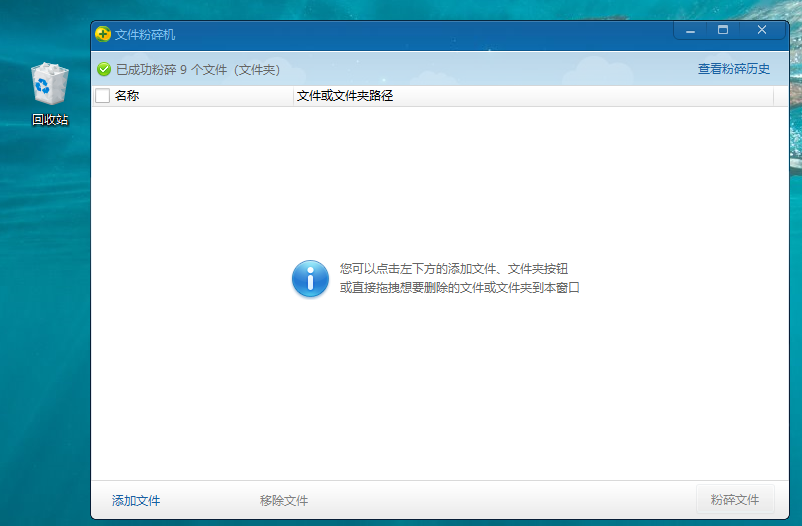Click the 文件粉碎机 title text
The image size is (802, 526).
(145, 34)
